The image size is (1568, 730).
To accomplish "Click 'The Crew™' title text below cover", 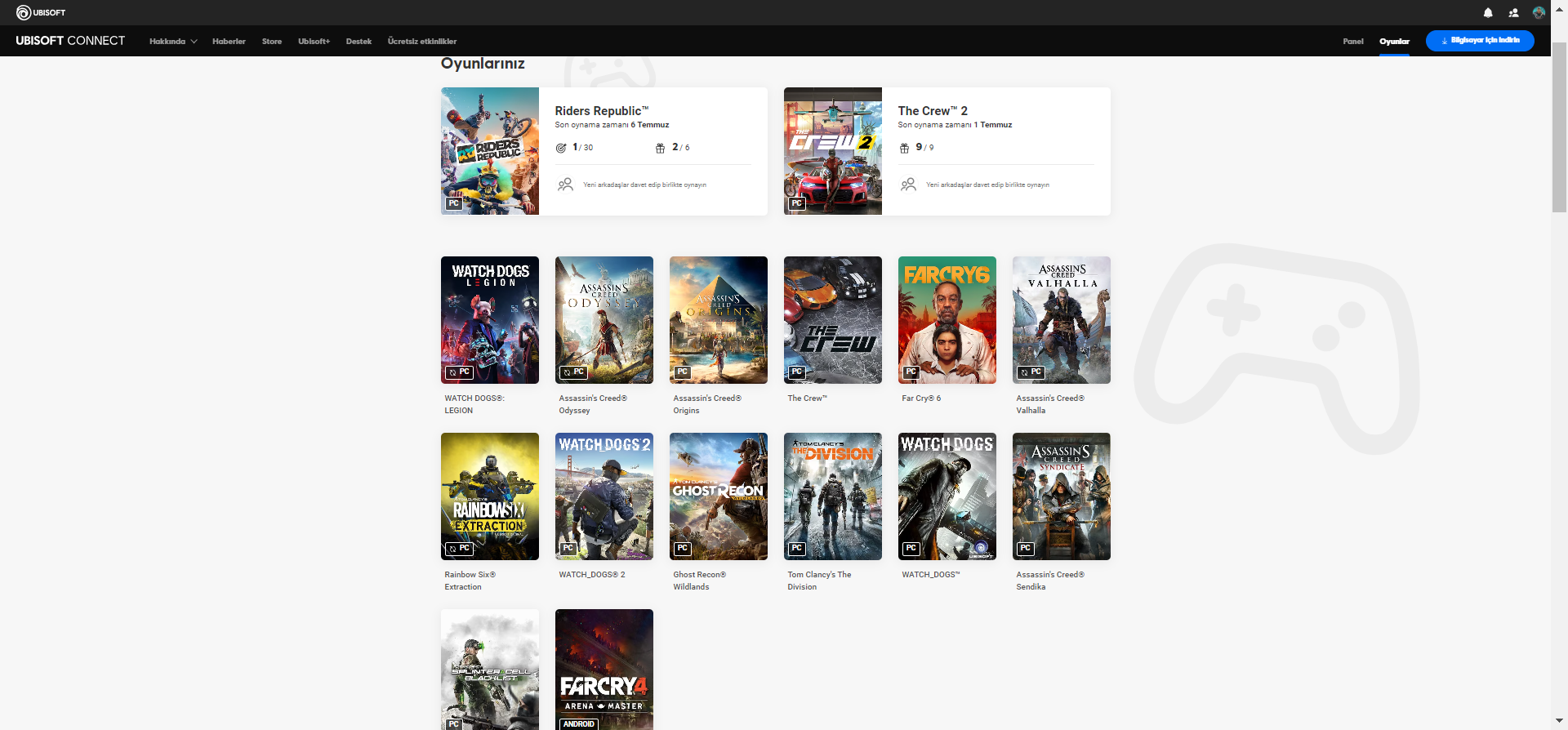I will coord(808,398).
